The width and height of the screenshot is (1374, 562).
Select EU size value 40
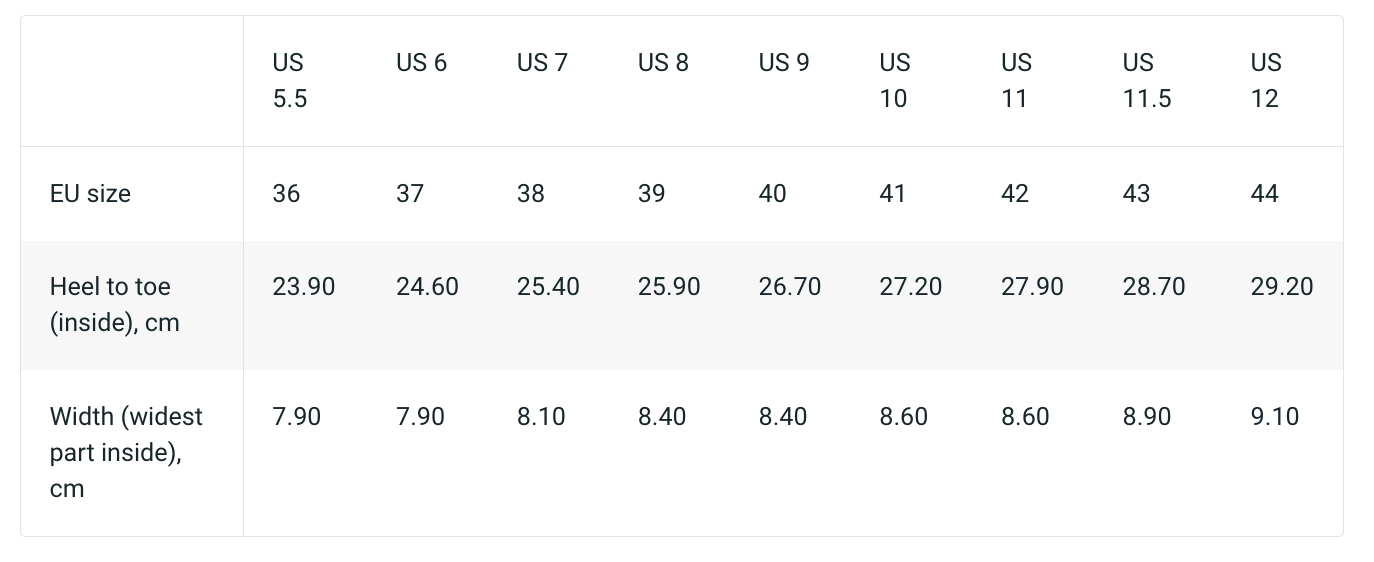pyautogui.click(x=772, y=193)
